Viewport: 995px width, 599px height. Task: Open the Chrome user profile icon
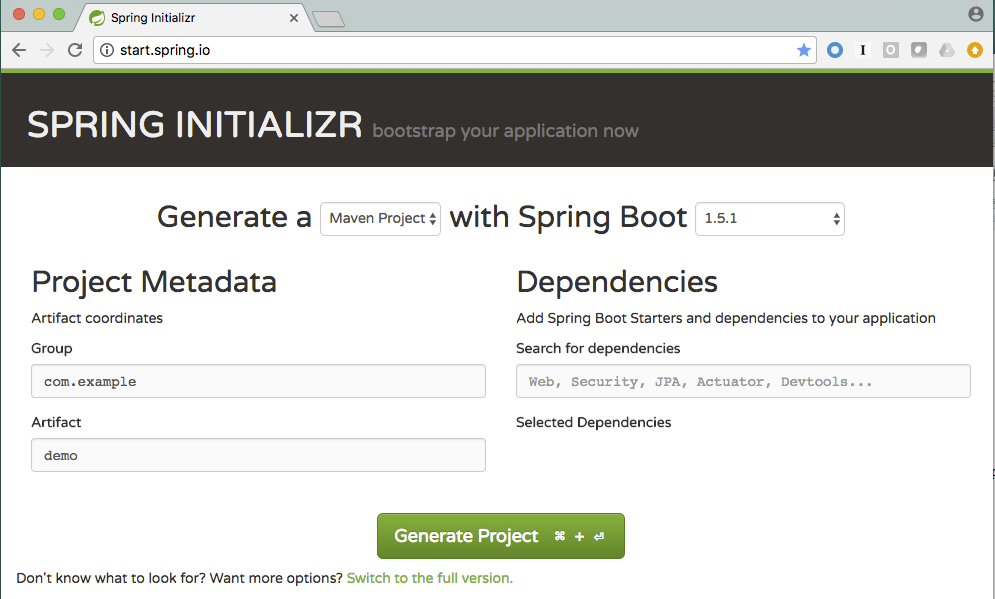pos(975,14)
